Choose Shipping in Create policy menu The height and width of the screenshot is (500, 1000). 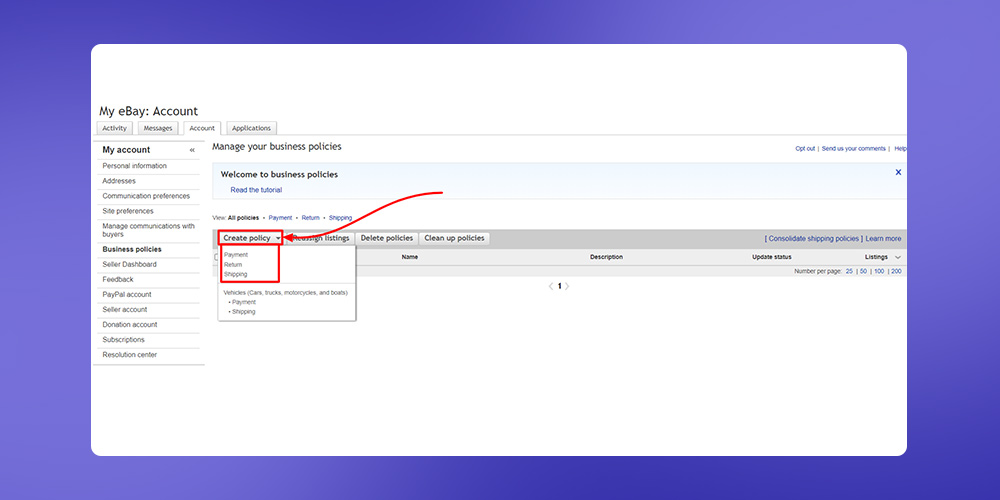click(x=235, y=274)
